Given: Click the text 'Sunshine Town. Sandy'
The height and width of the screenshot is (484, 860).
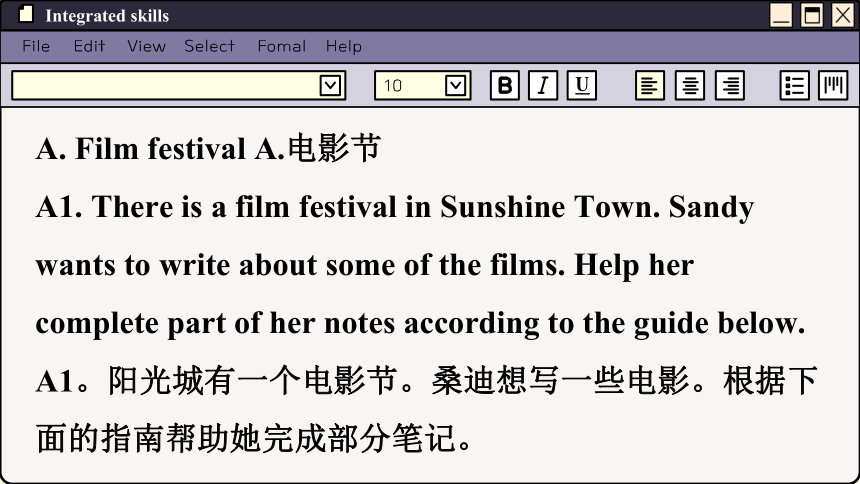Looking at the screenshot, I should (x=597, y=208).
